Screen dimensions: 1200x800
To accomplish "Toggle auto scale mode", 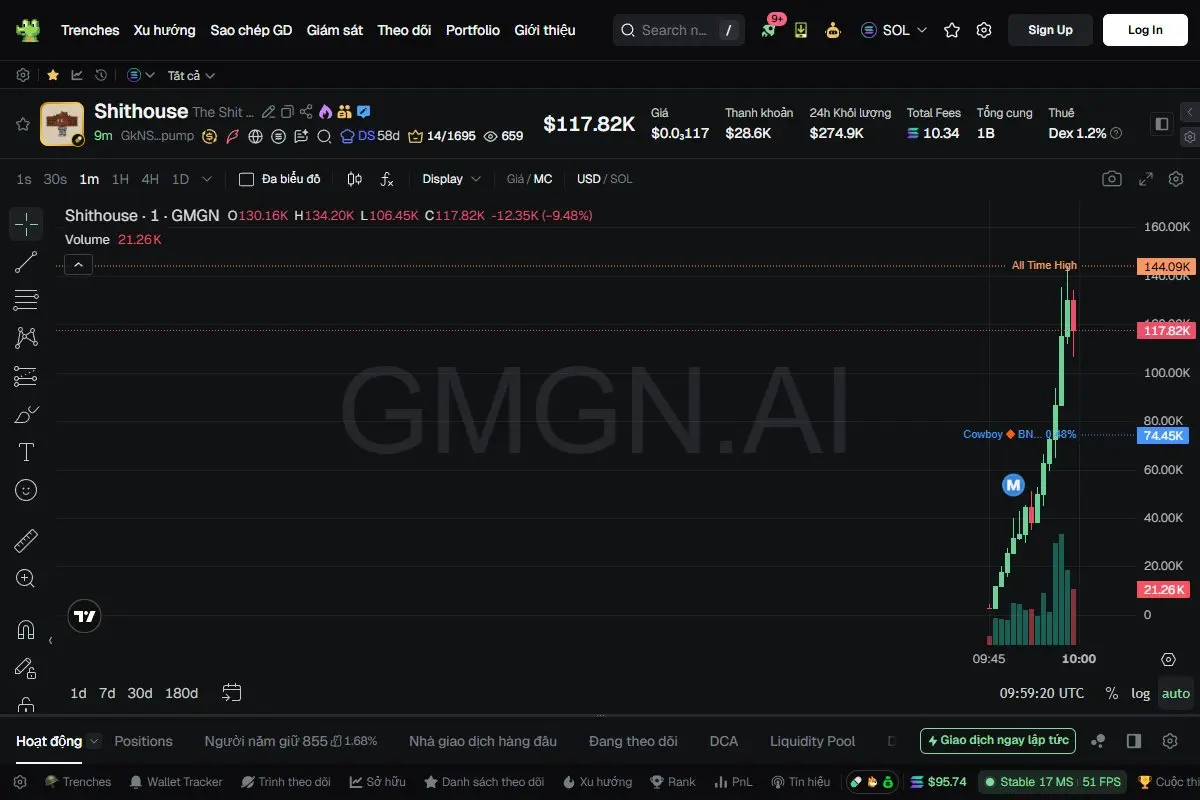I will (x=1176, y=693).
